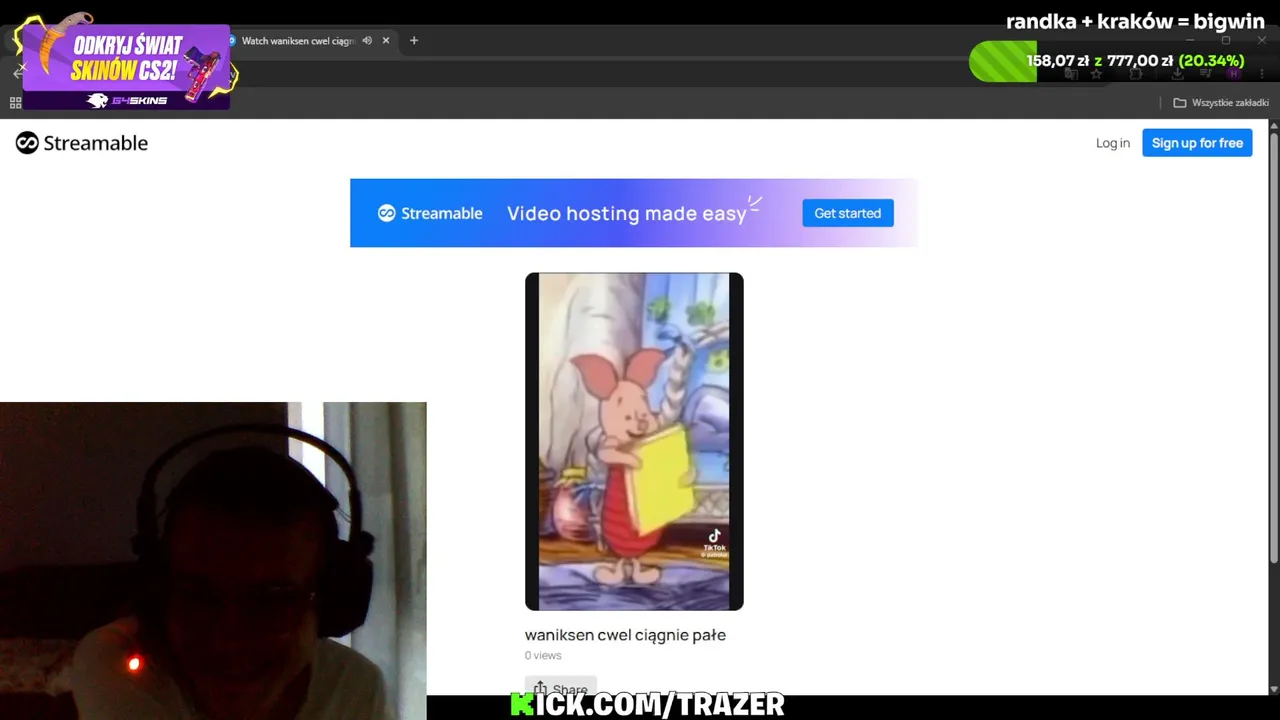Play the Piglet cartoon video
The width and height of the screenshot is (1280, 720).
pyautogui.click(x=634, y=441)
